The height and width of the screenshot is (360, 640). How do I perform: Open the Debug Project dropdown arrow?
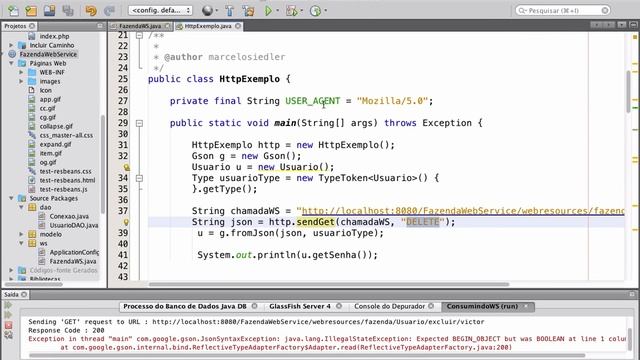click(302, 11)
